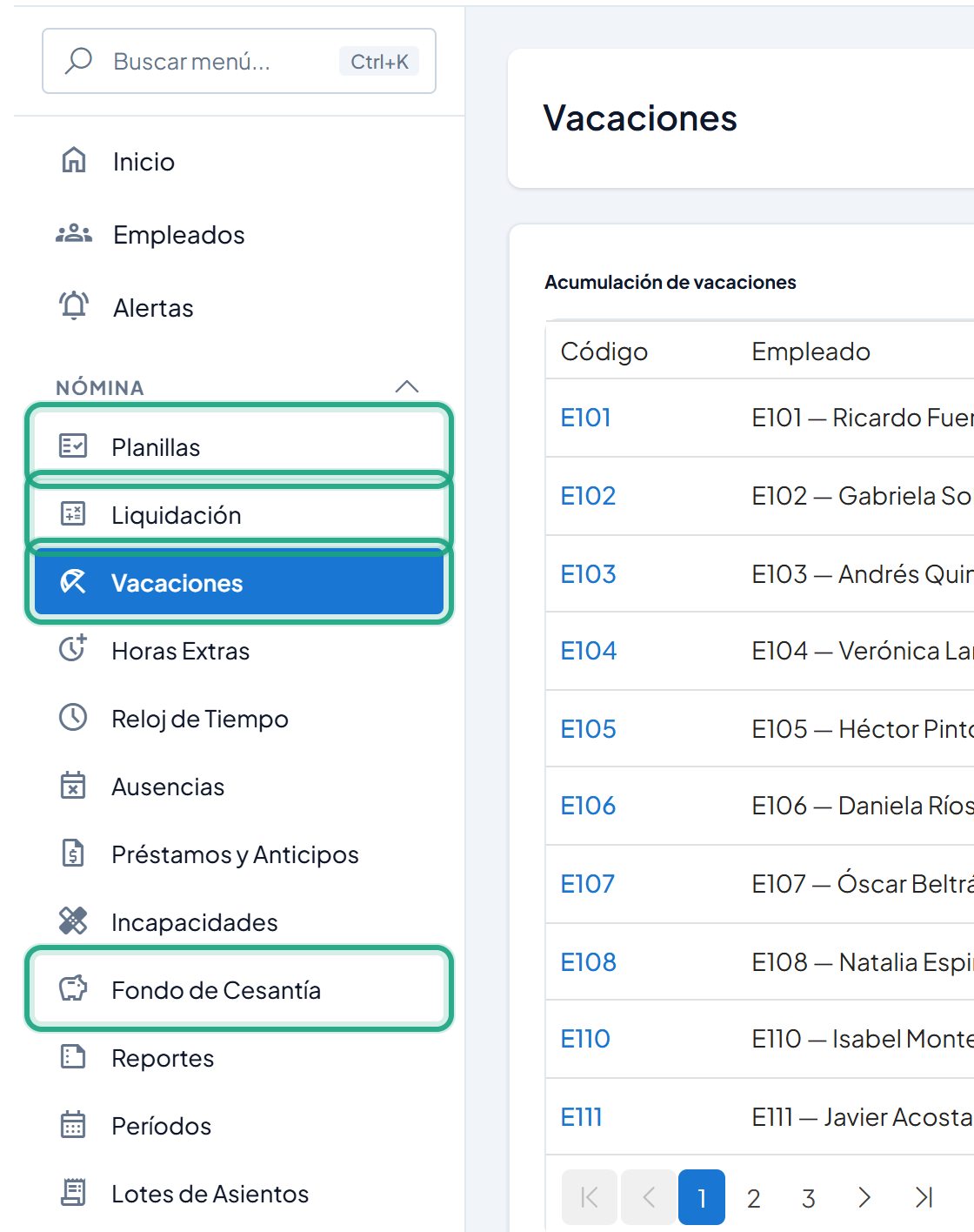Click the Incapacidades bandage icon
974x1232 pixels.
tap(73, 921)
